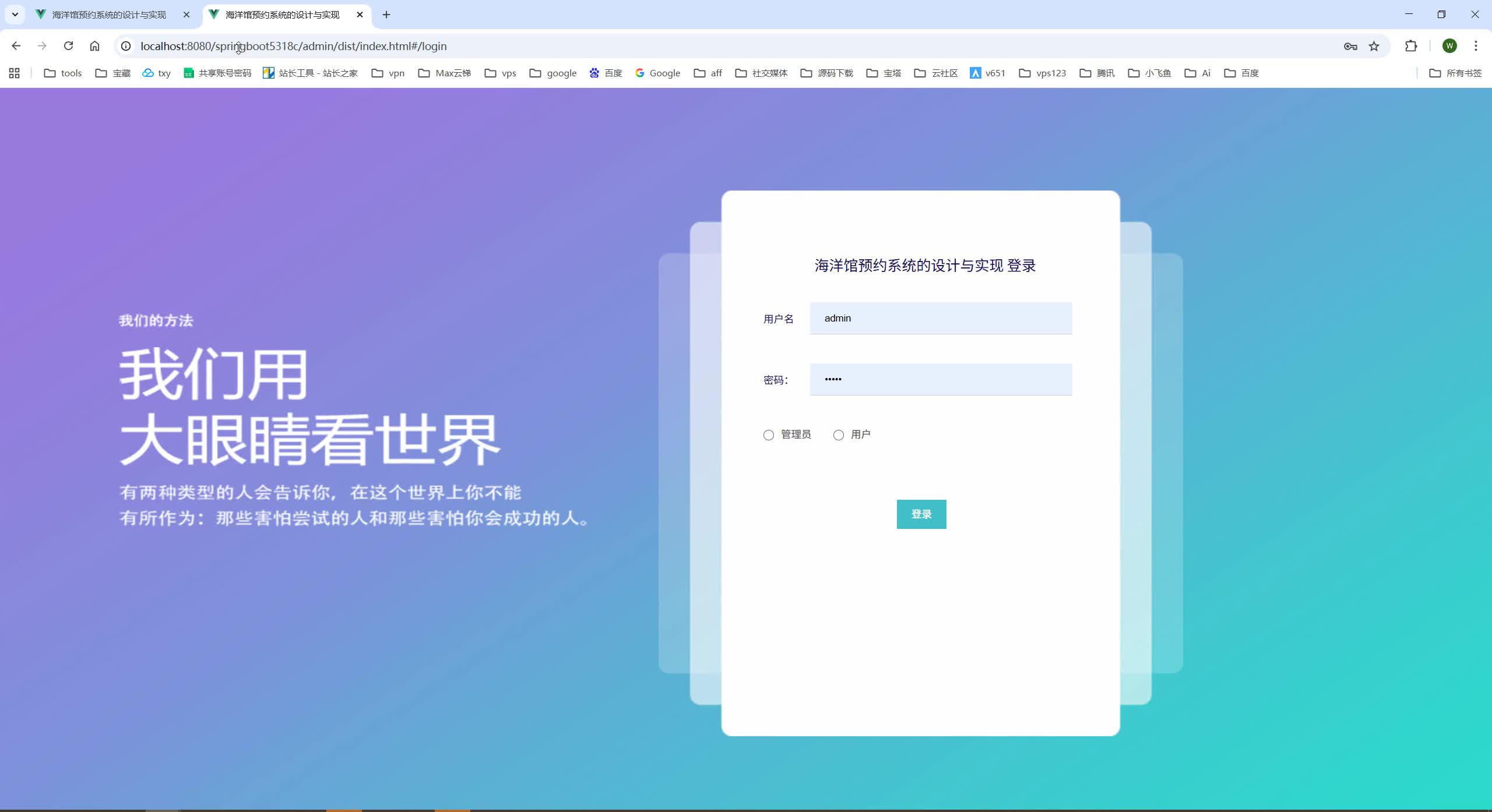
Task: Toggle the bookmark star in address bar
Action: 1373,46
